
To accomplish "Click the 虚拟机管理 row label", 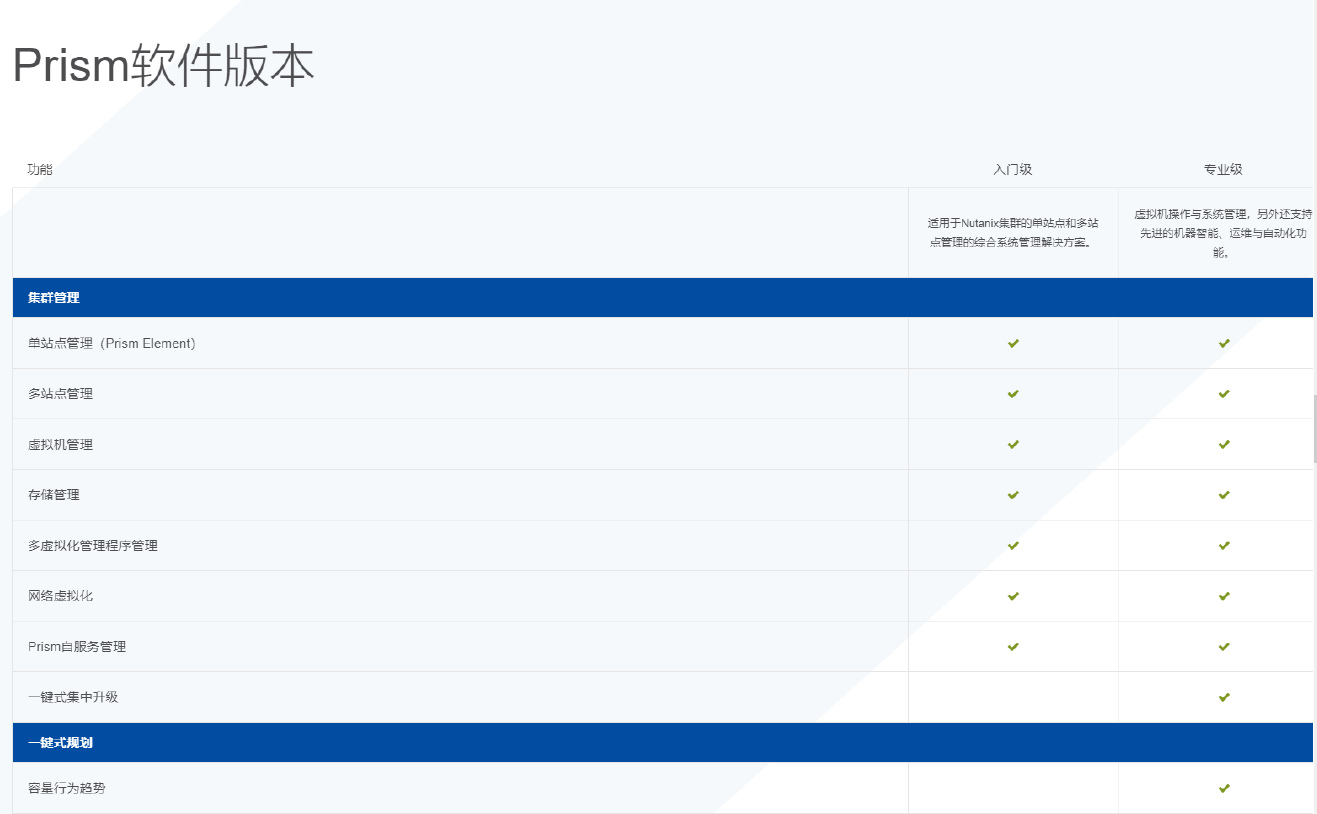I will point(60,444).
